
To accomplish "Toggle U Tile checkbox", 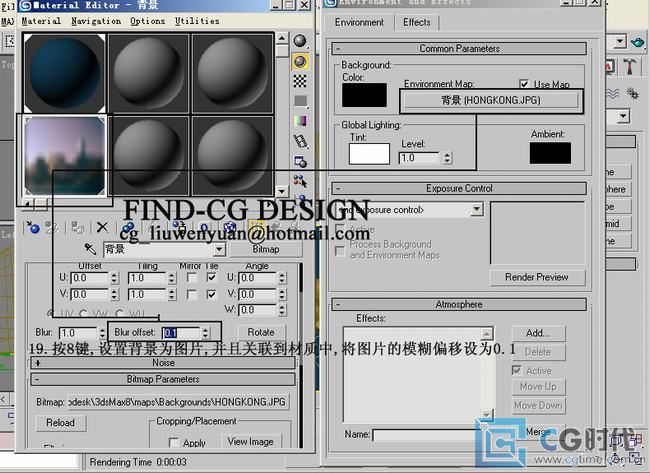I will click(x=211, y=277).
